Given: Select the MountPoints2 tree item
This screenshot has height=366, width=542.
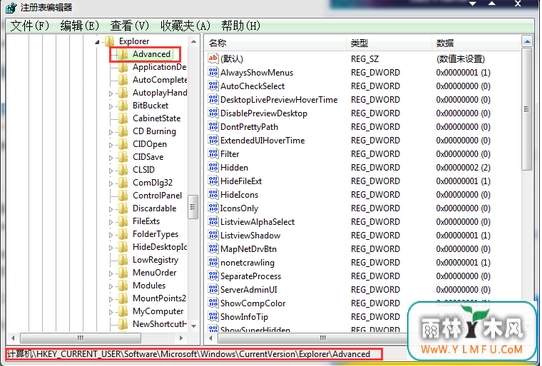Looking at the screenshot, I should click(159, 298).
